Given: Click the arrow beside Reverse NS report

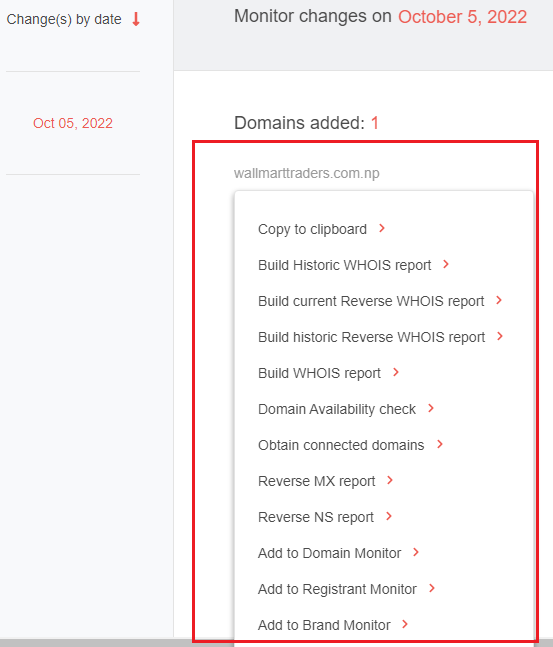Looking at the screenshot, I should click(x=389, y=516).
